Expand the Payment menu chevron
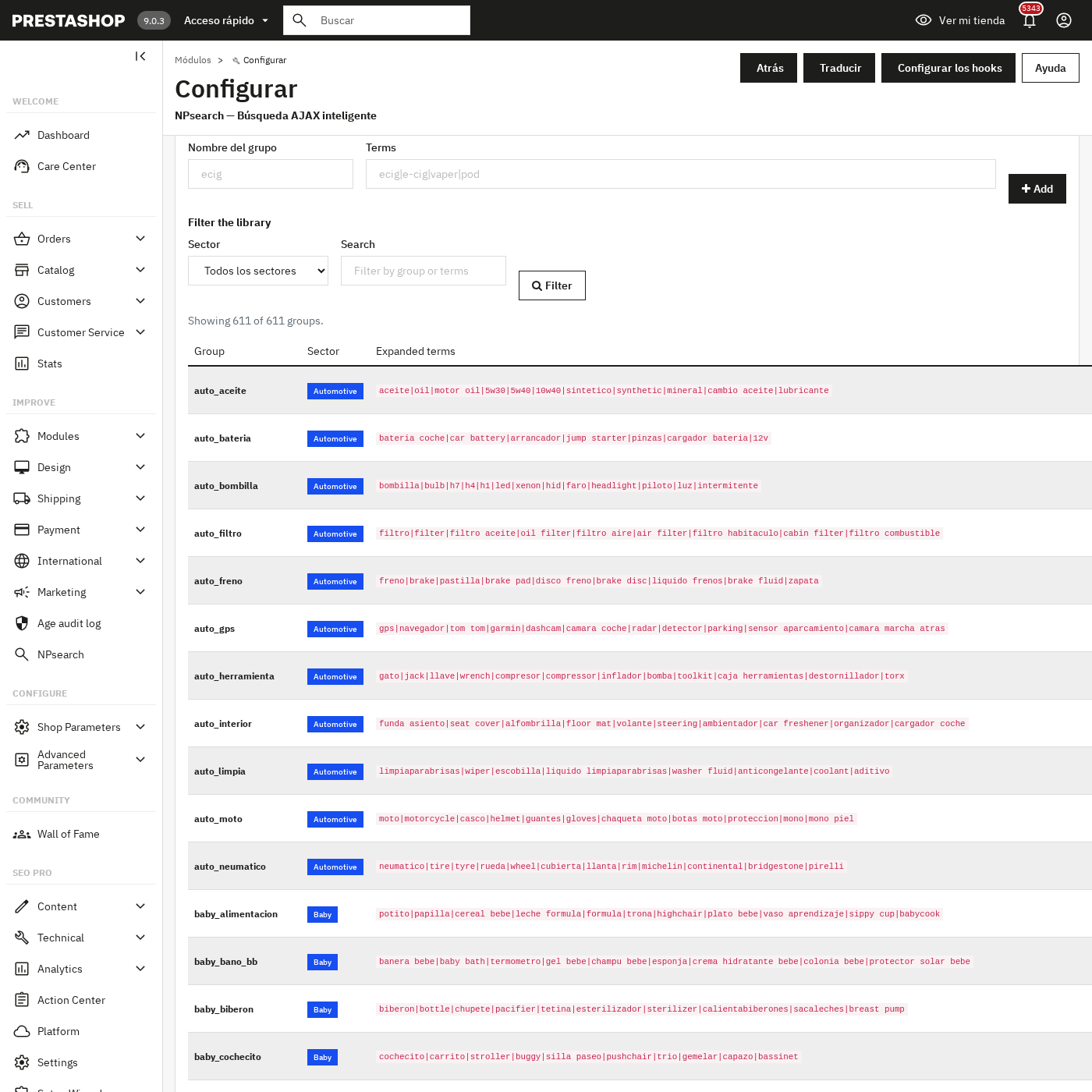Screen dimensions: 1092x1092 [140, 530]
